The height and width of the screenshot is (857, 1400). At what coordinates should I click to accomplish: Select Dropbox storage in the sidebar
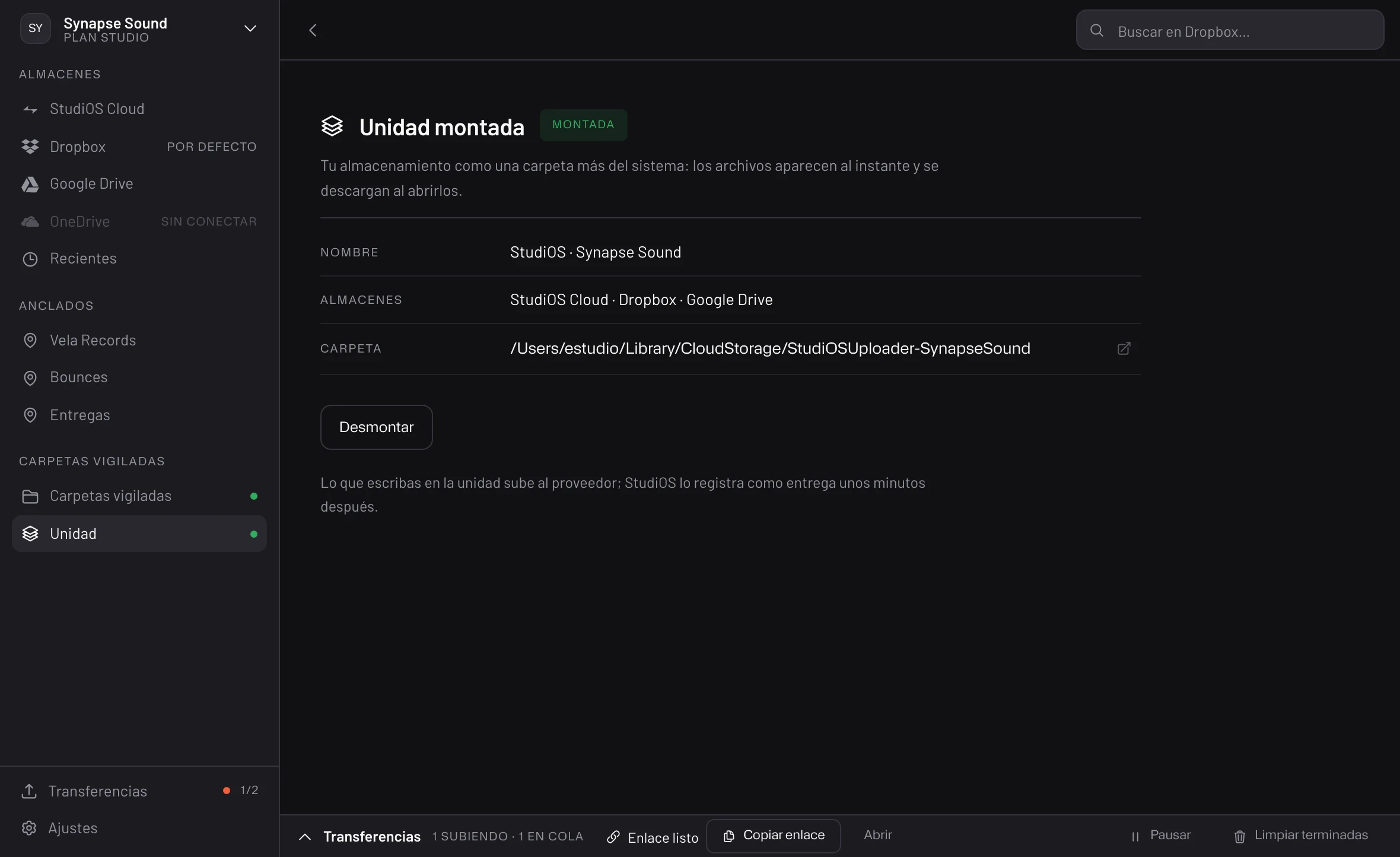click(x=139, y=147)
